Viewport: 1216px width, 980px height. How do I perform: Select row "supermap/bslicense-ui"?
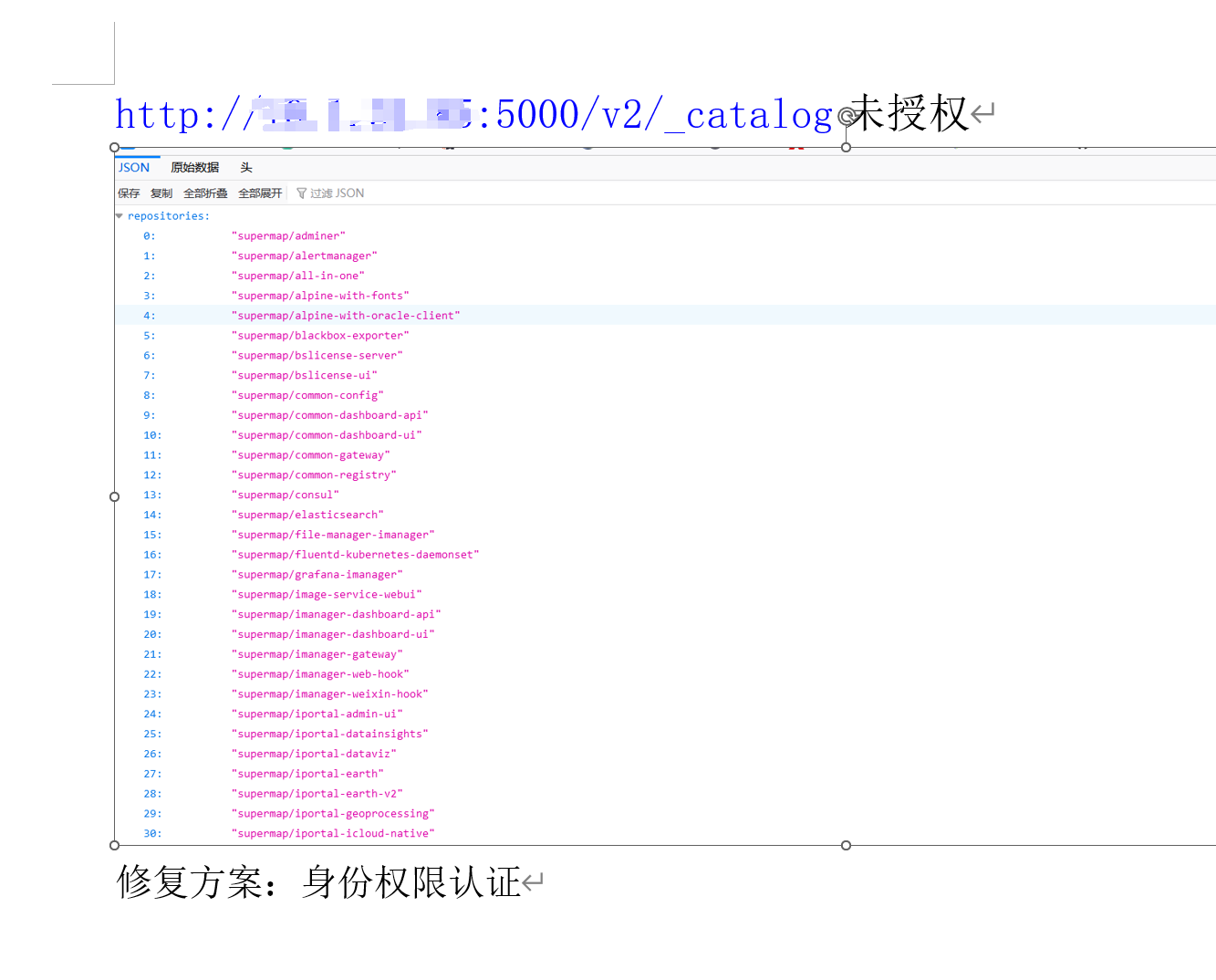(x=665, y=376)
